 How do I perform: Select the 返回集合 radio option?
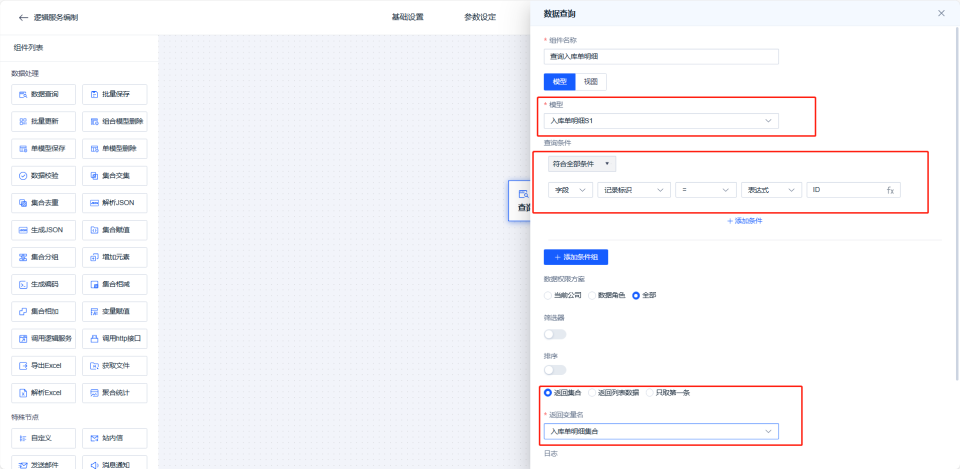point(563,392)
